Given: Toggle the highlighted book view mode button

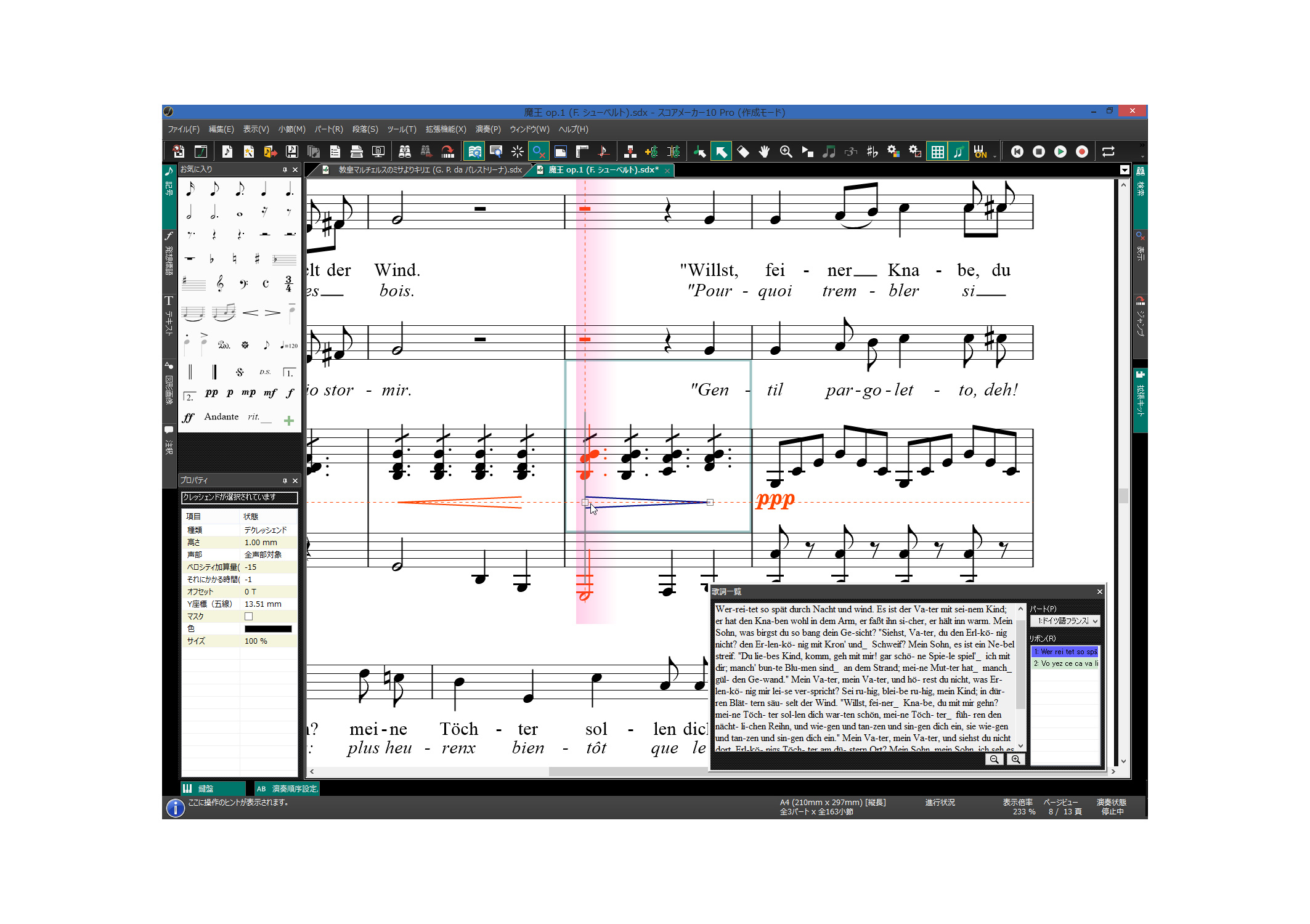Looking at the screenshot, I should 474,152.
